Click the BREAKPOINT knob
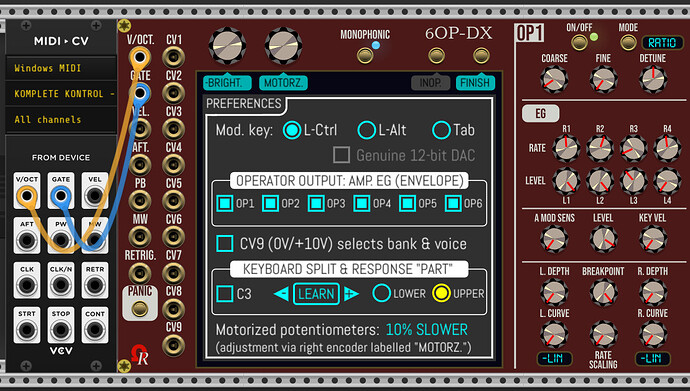This screenshot has width=690, height=391. click(x=603, y=292)
